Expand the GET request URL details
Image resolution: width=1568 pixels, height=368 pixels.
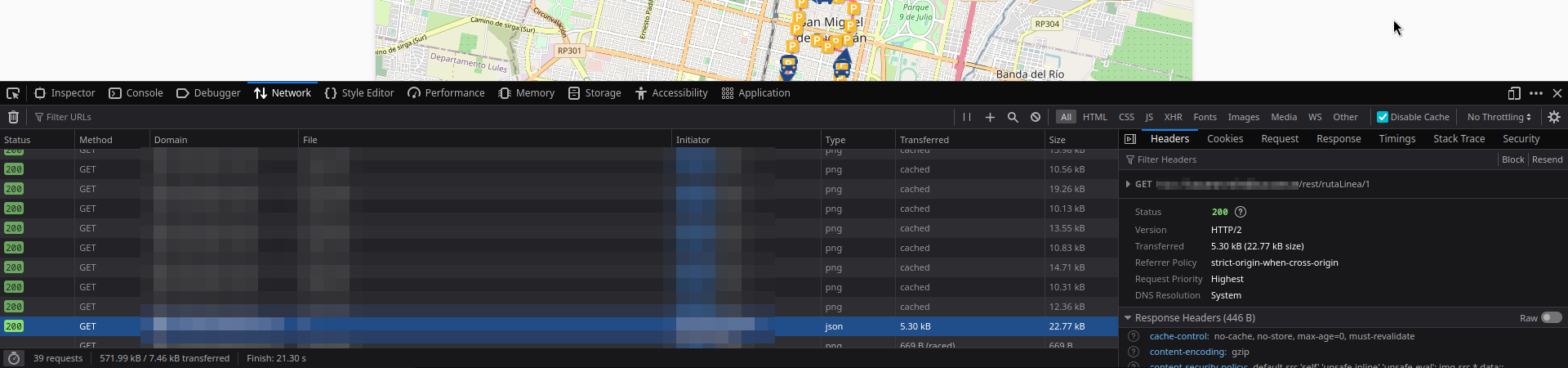pos(1128,184)
